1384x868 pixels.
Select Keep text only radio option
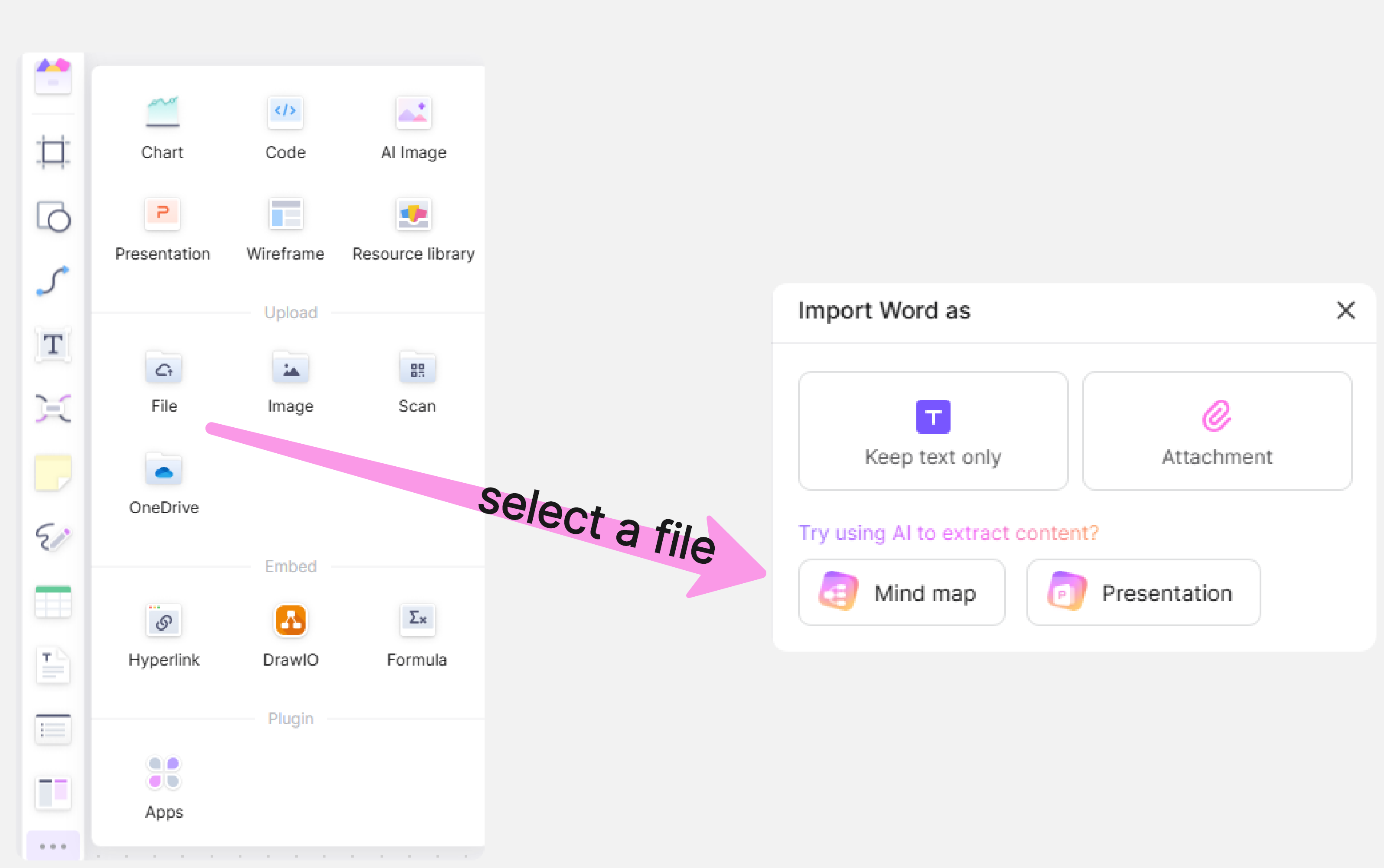point(933,430)
